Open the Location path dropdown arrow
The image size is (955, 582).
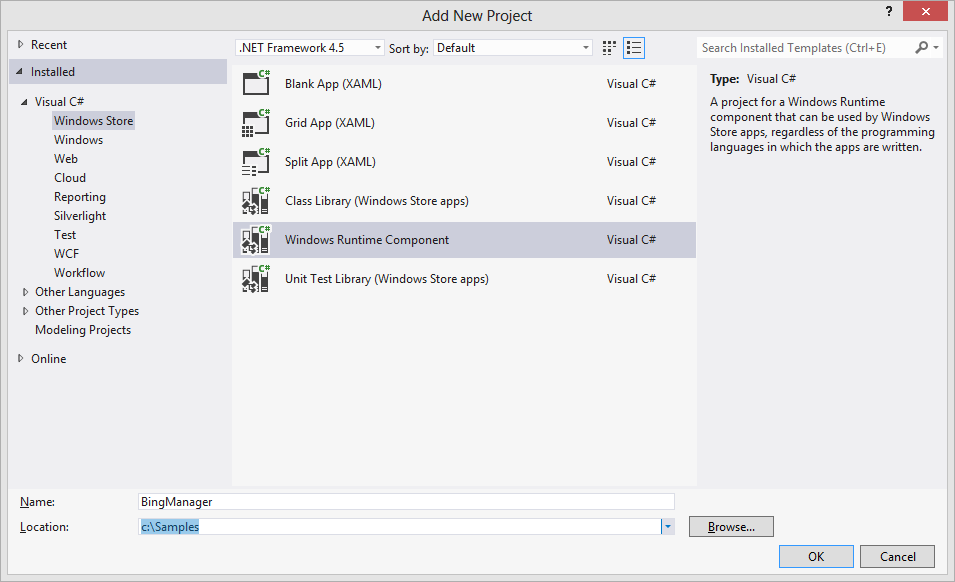(x=667, y=527)
